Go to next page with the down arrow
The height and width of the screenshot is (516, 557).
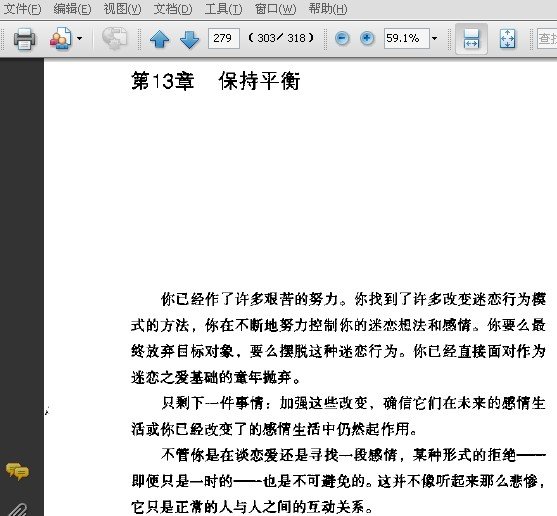189,39
